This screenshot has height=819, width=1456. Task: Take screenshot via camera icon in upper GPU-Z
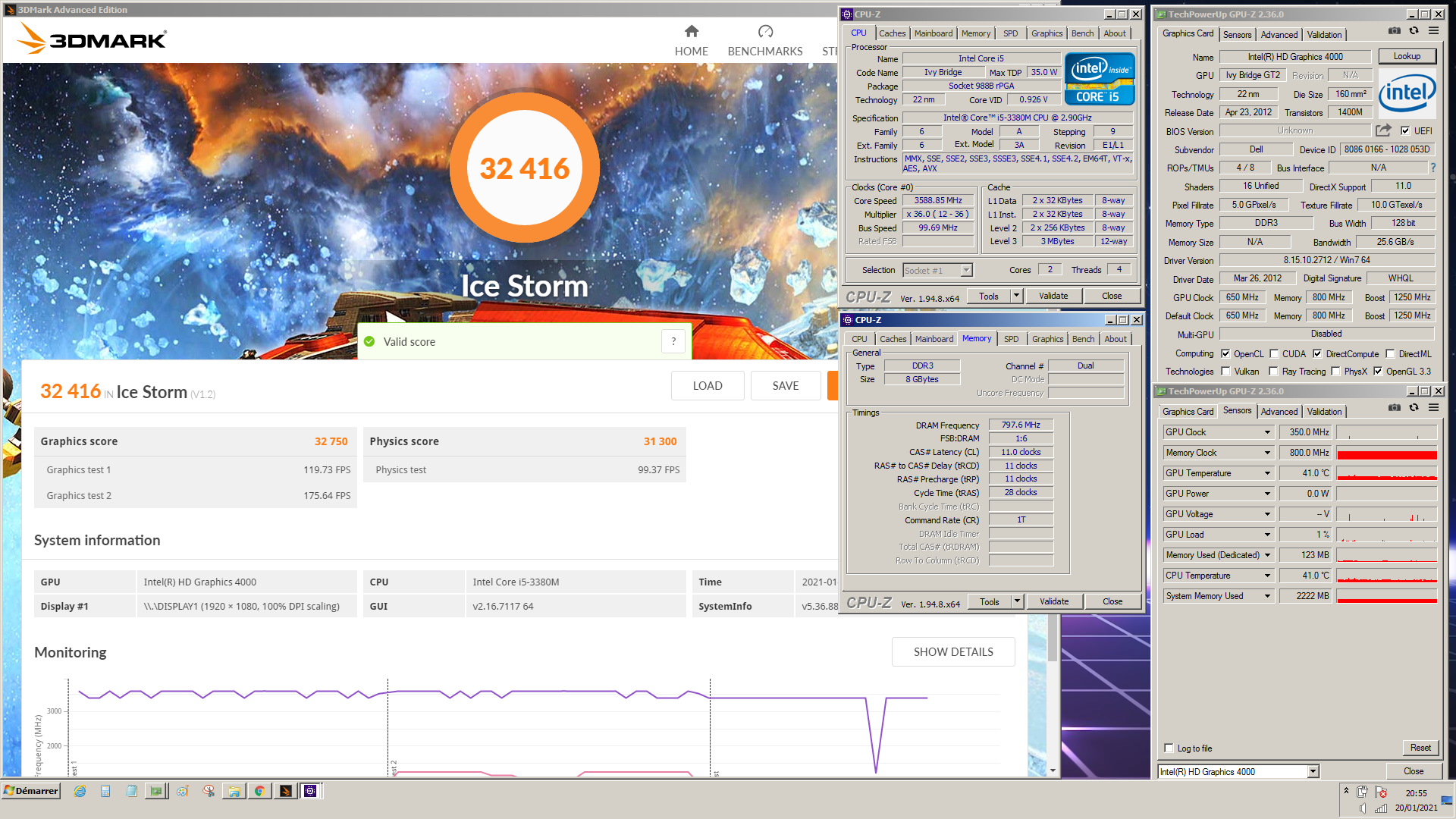tap(1394, 31)
